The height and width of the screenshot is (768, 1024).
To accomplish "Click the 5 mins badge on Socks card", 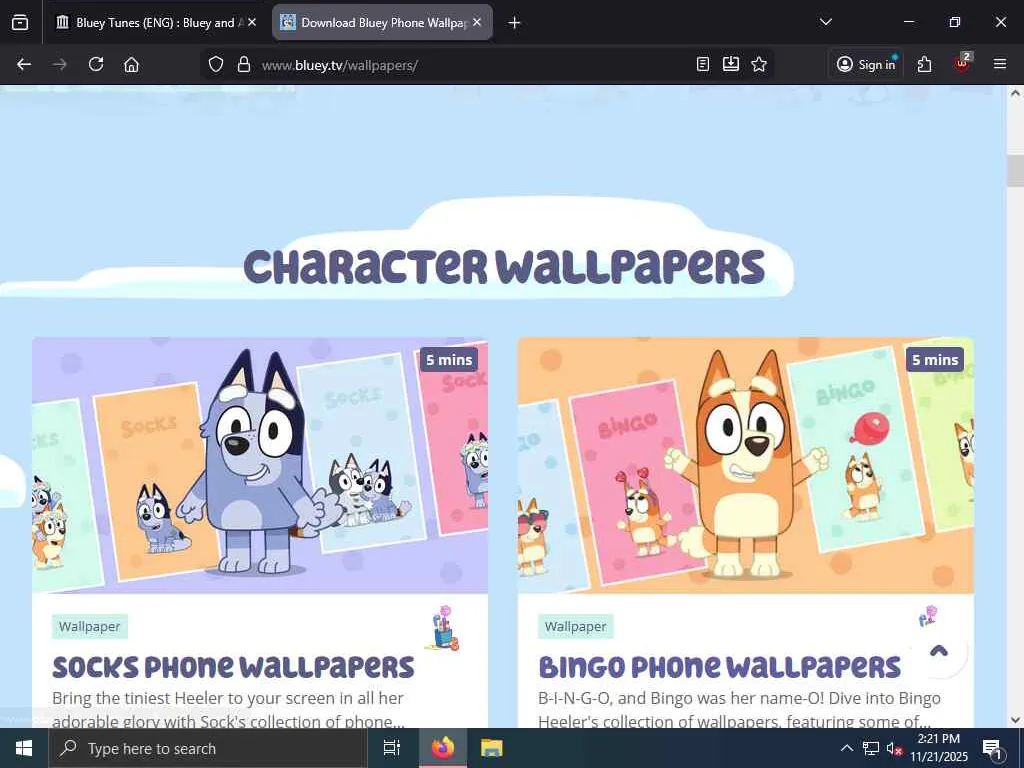I will click(x=449, y=360).
